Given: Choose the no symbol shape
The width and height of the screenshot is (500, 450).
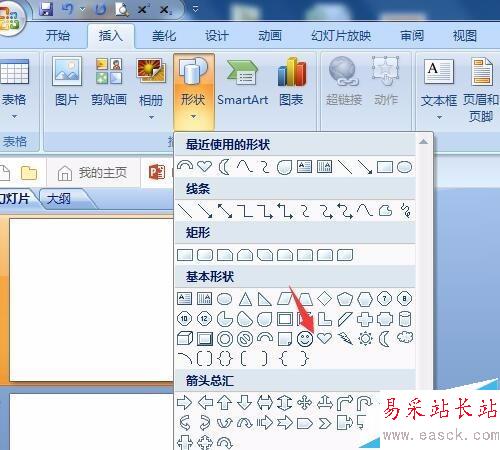Looking at the screenshot, I should 245,339.
